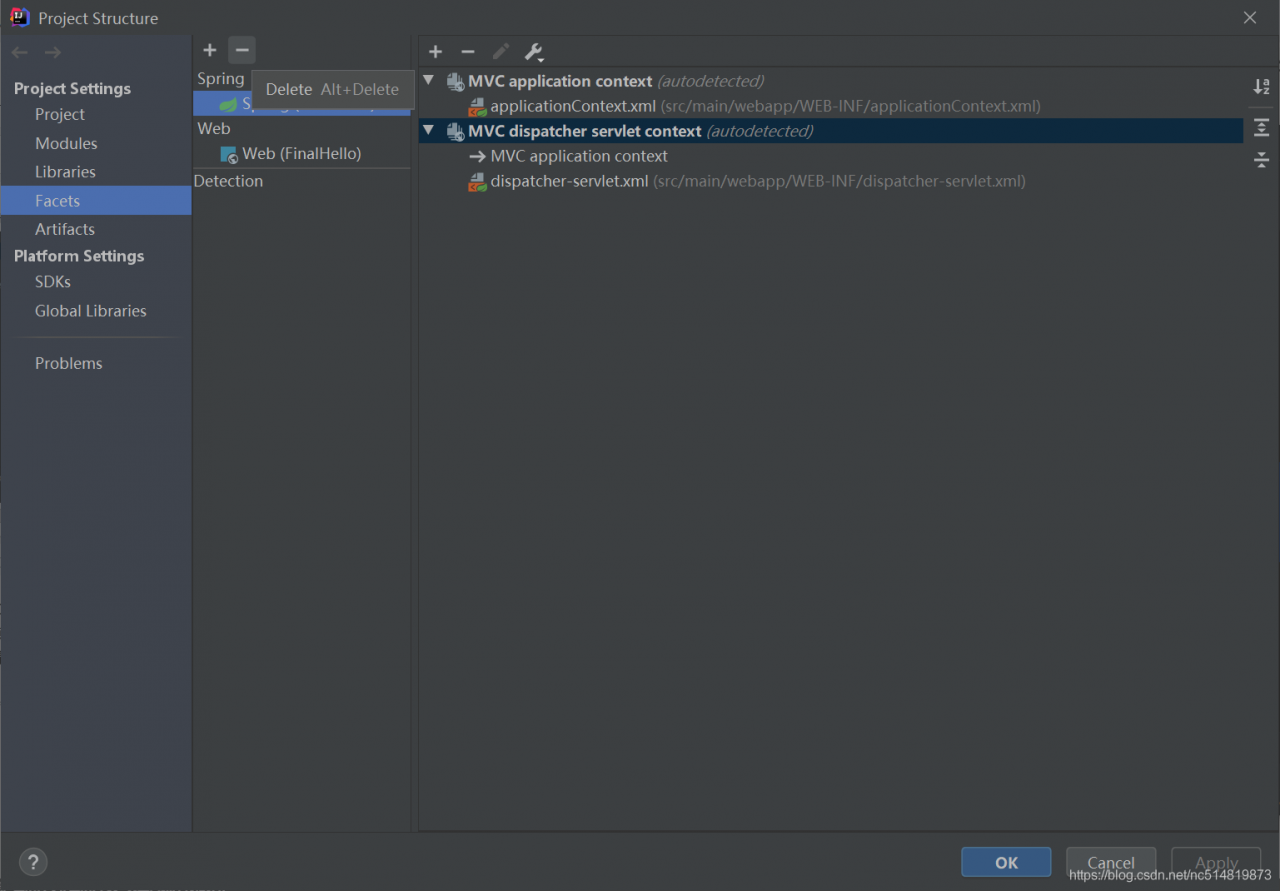Open the SDKs platform settings
This screenshot has height=891, width=1280.
tap(53, 282)
